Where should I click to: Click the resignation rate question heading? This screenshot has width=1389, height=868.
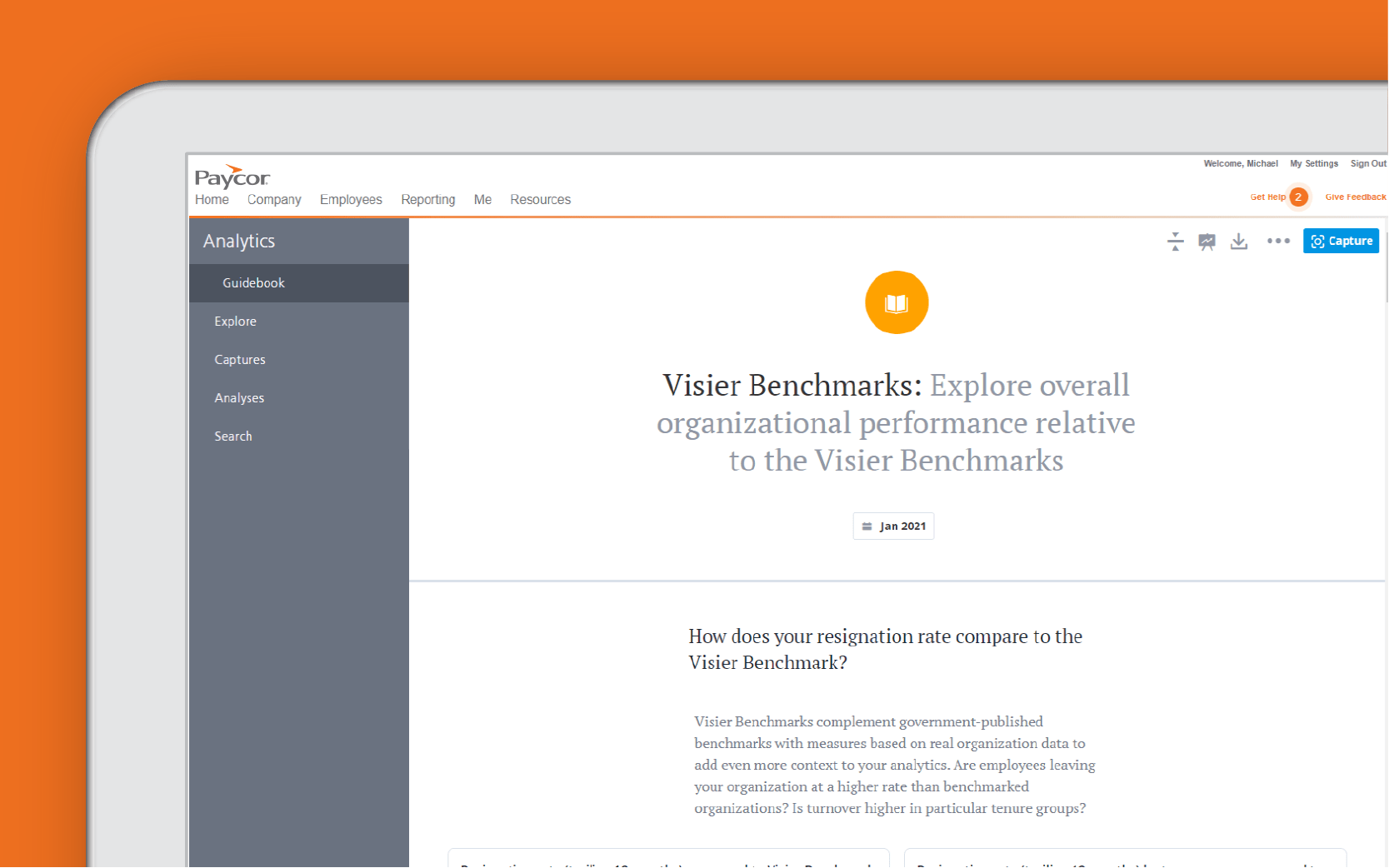[x=885, y=650]
